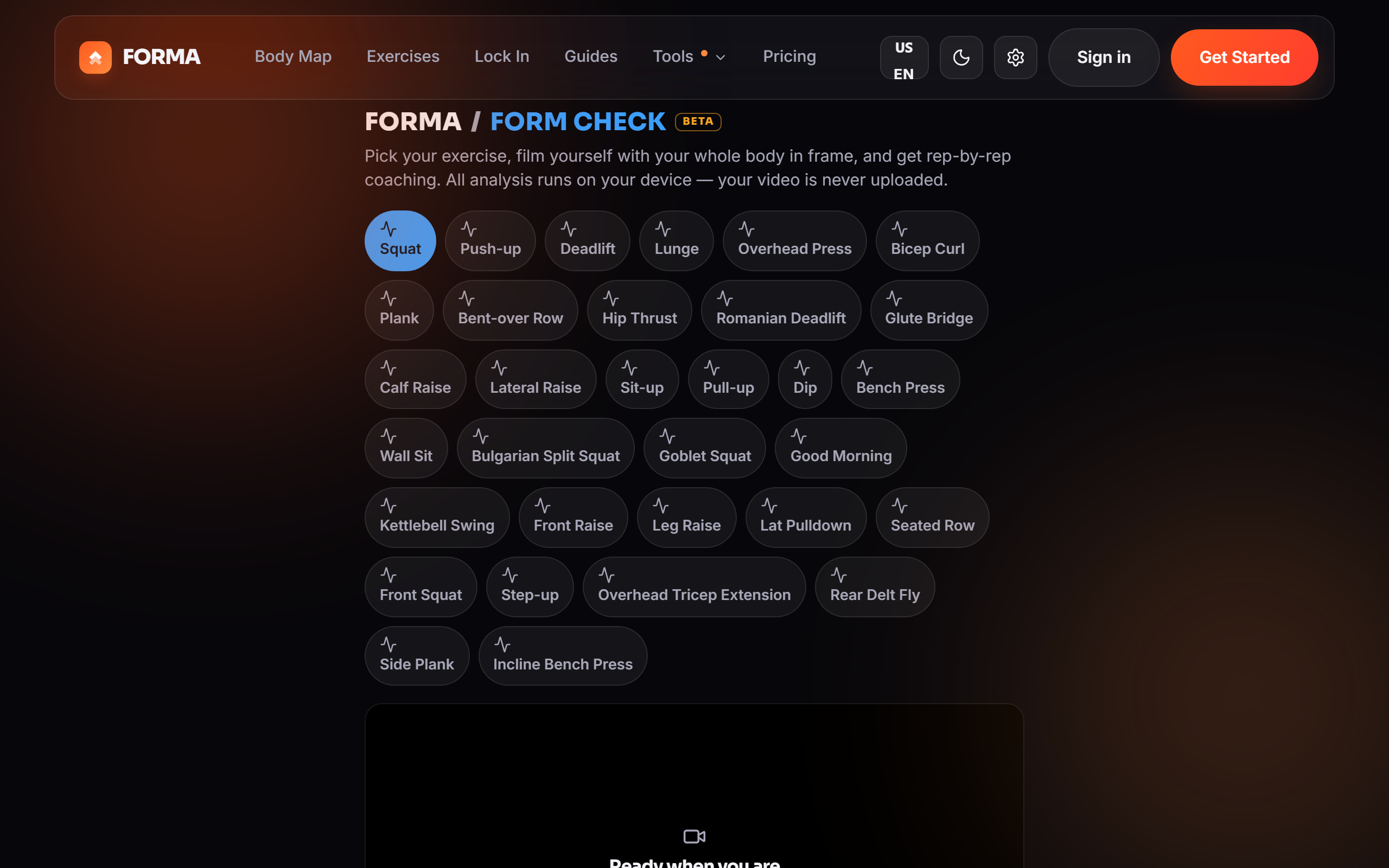Viewport: 1389px width, 868px height.
Task: Click the pulse icon on Hip Thrust
Action: (x=610, y=298)
